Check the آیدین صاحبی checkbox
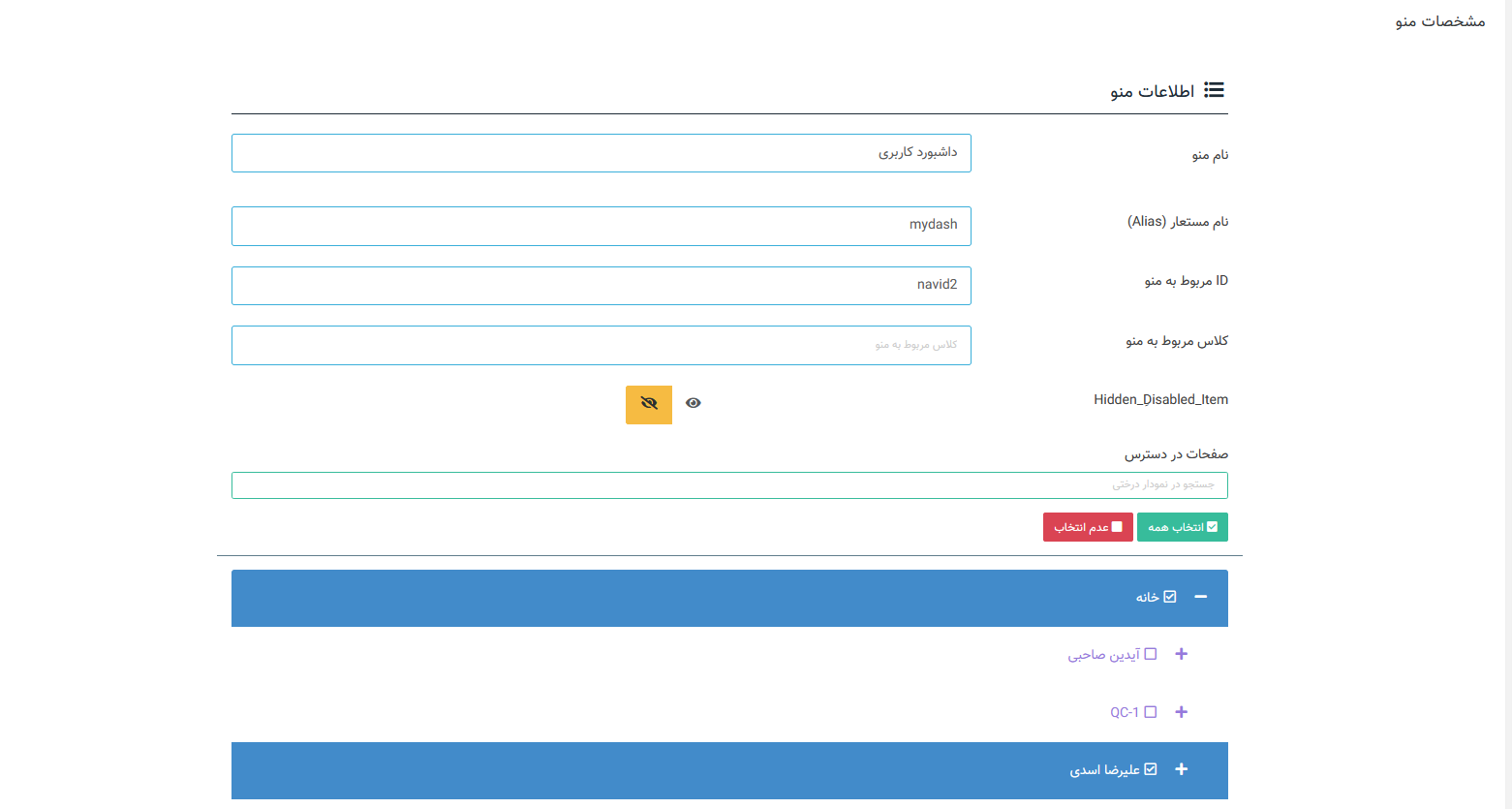 (x=1151, y=654)
